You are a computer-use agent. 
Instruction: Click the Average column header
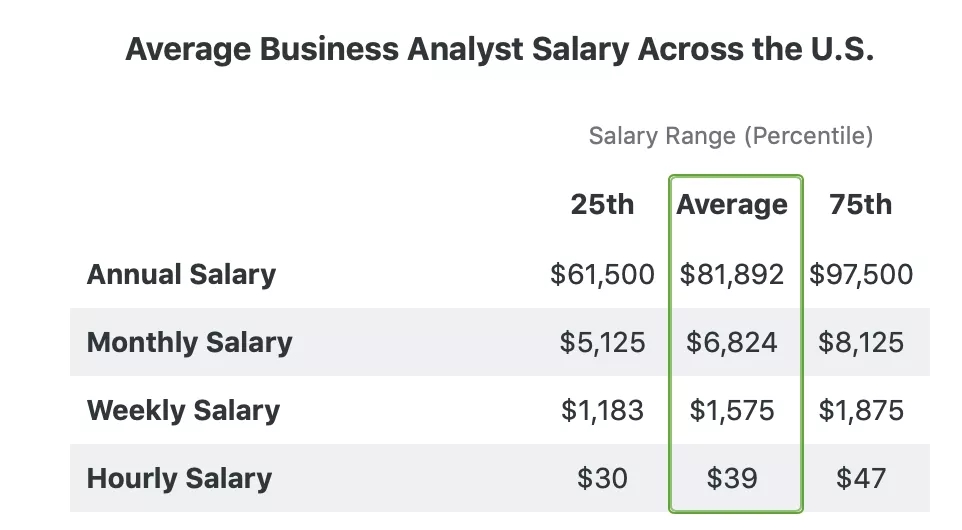point(732,205)
